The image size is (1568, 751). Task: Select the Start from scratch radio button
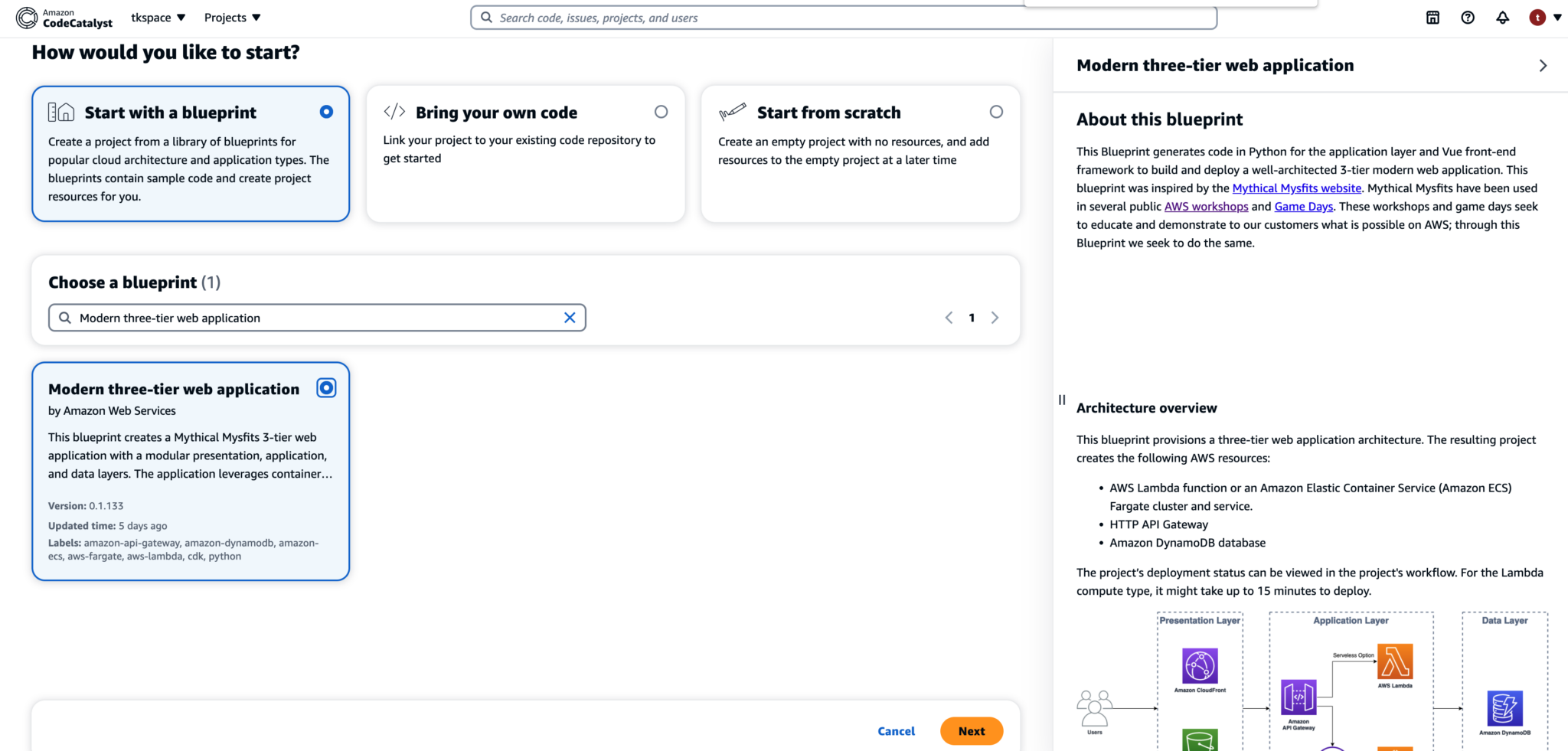pos(995,112)
